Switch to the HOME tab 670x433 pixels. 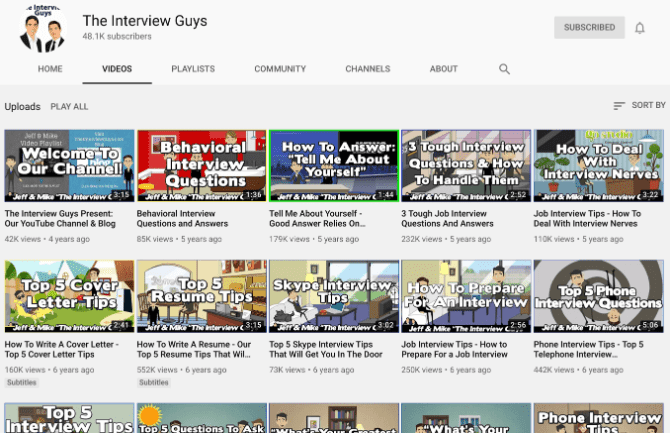click(x=50, y=69)
